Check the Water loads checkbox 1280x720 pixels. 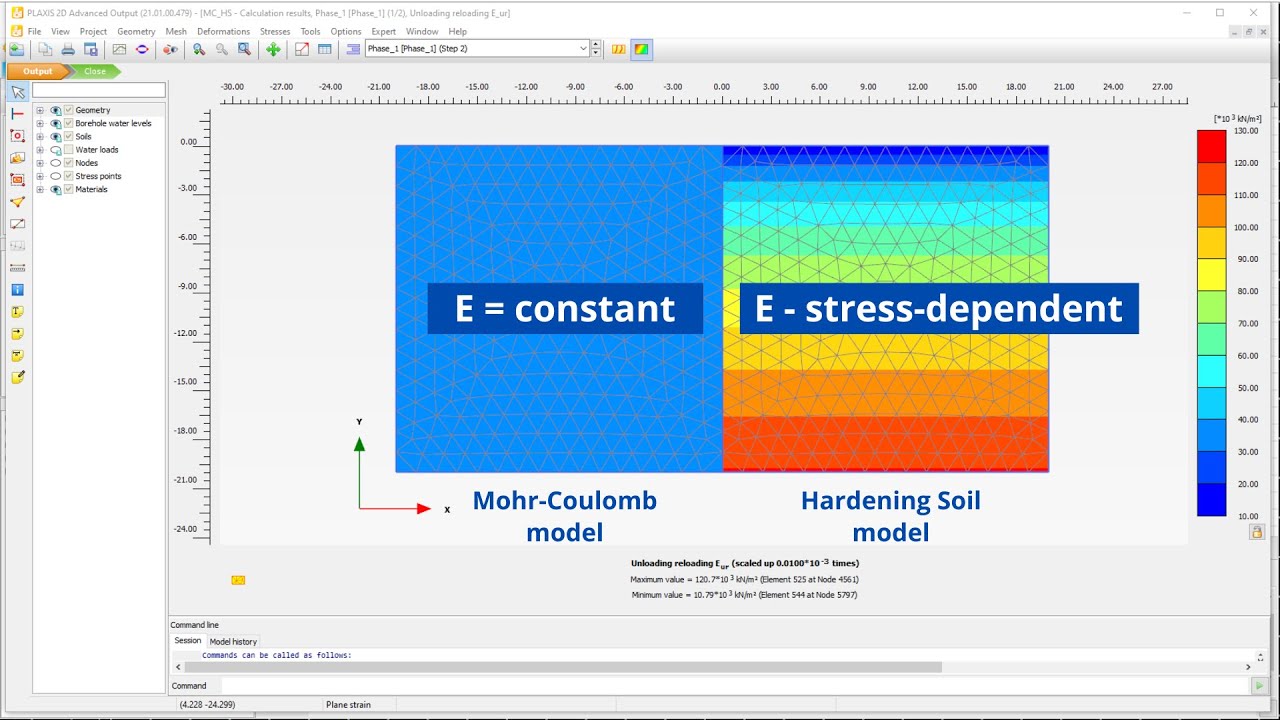(x=69, y=150)
